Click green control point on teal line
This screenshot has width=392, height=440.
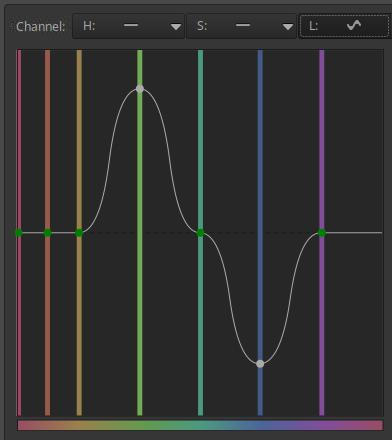[x=200, y=233]
